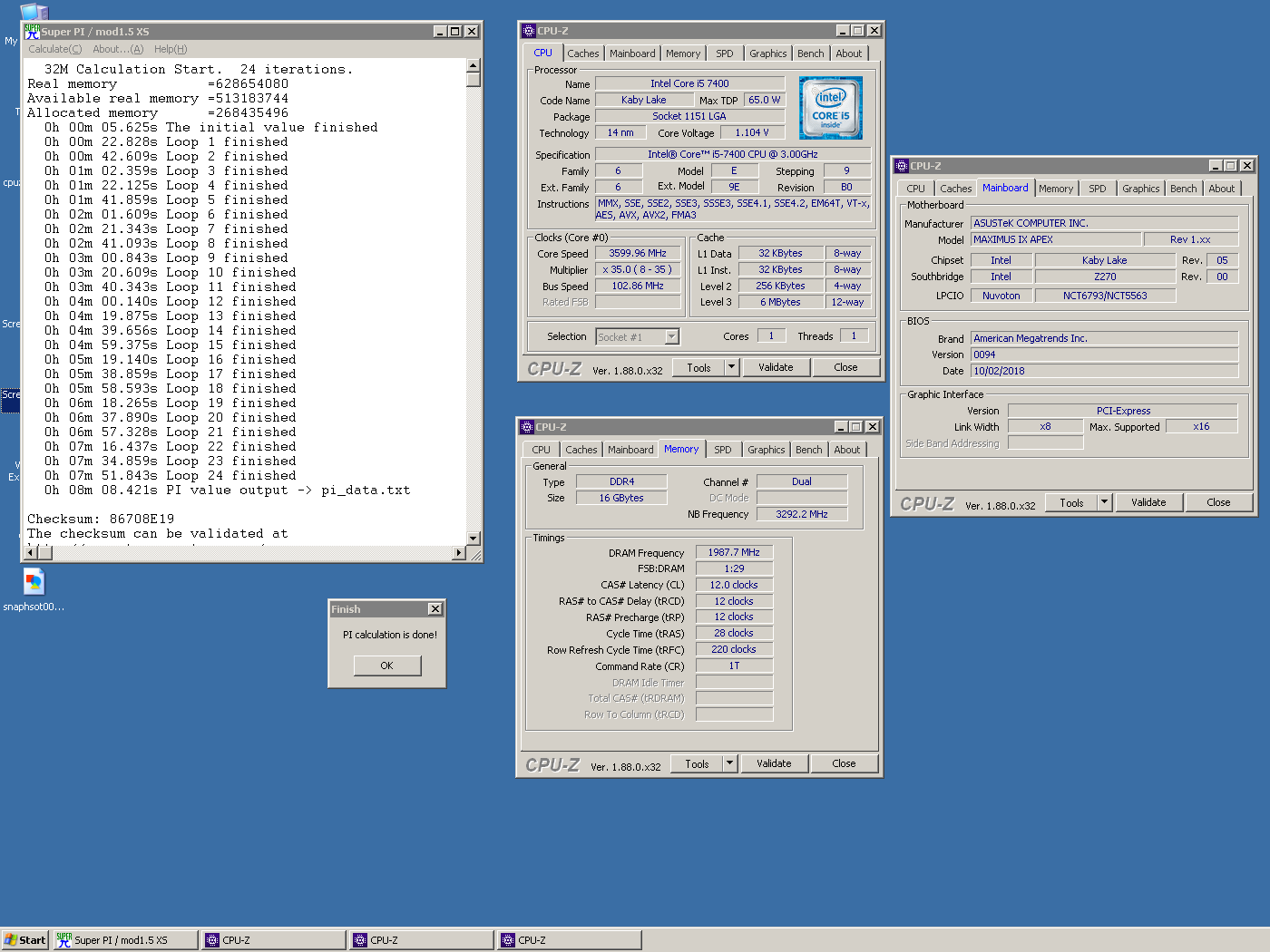Click Tools button in CPU tab window
Viewport: 1270px width, 952px height.
699,367
